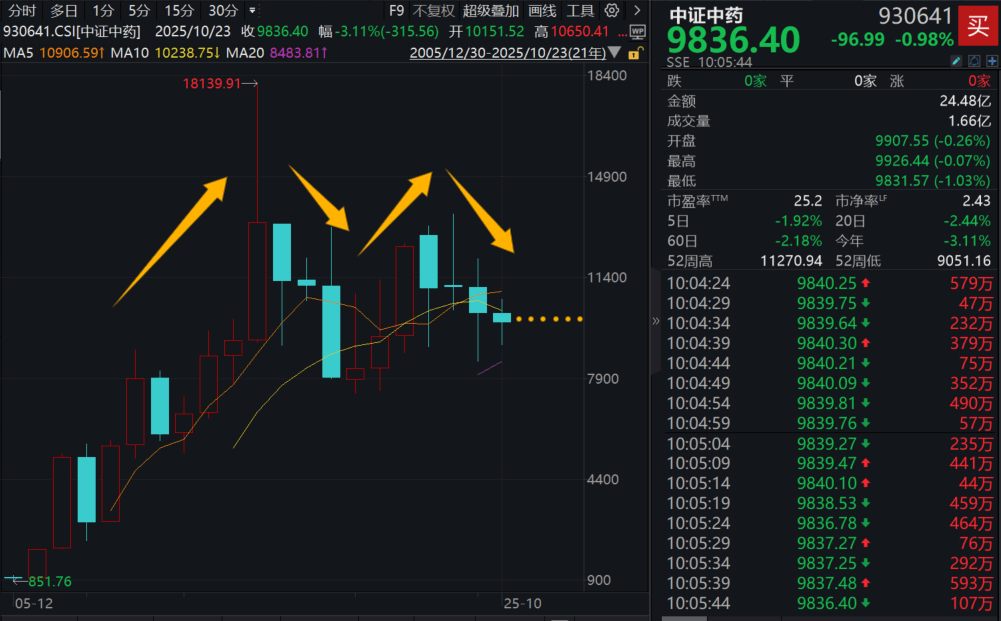Click 最低 9831.57 value
This screenshot has height=621, width=1001.
[x=933, y=181]
